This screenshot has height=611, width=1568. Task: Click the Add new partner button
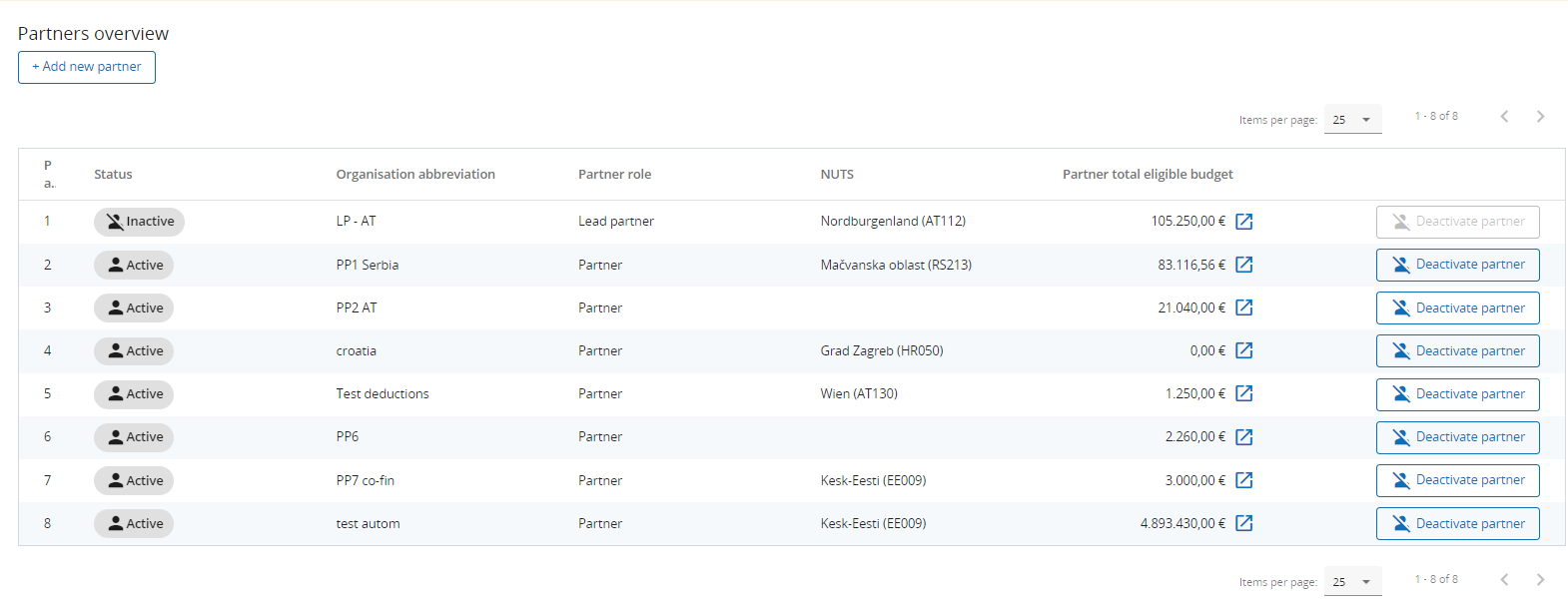(87, 67)
